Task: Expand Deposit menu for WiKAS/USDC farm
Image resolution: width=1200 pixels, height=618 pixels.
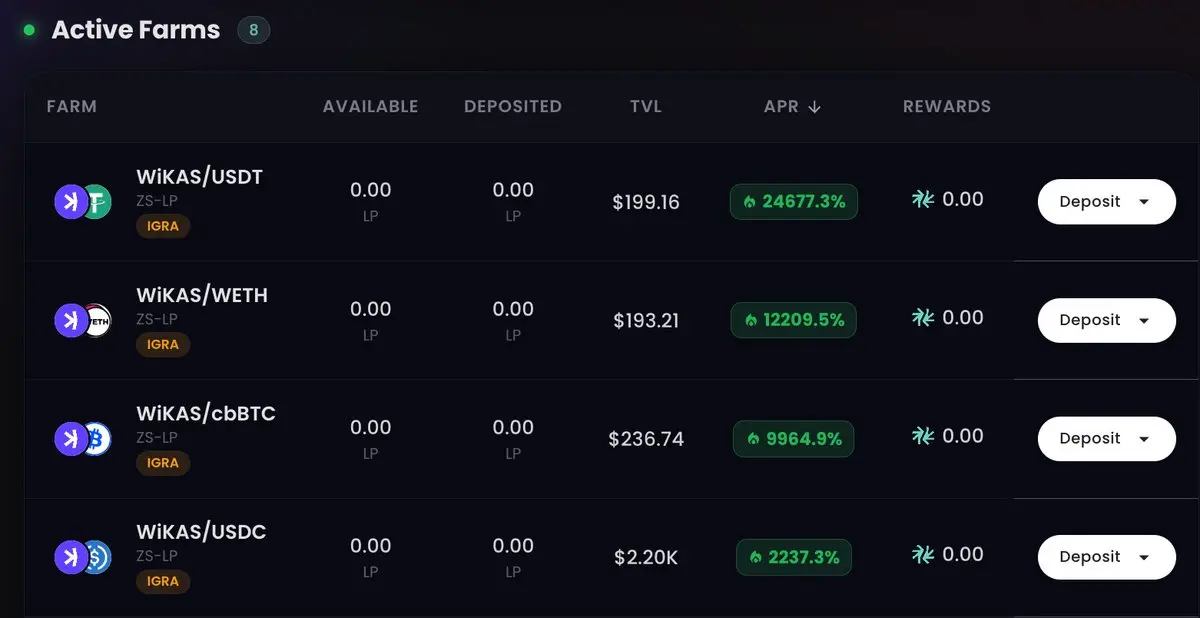Action: [1106, 557]
